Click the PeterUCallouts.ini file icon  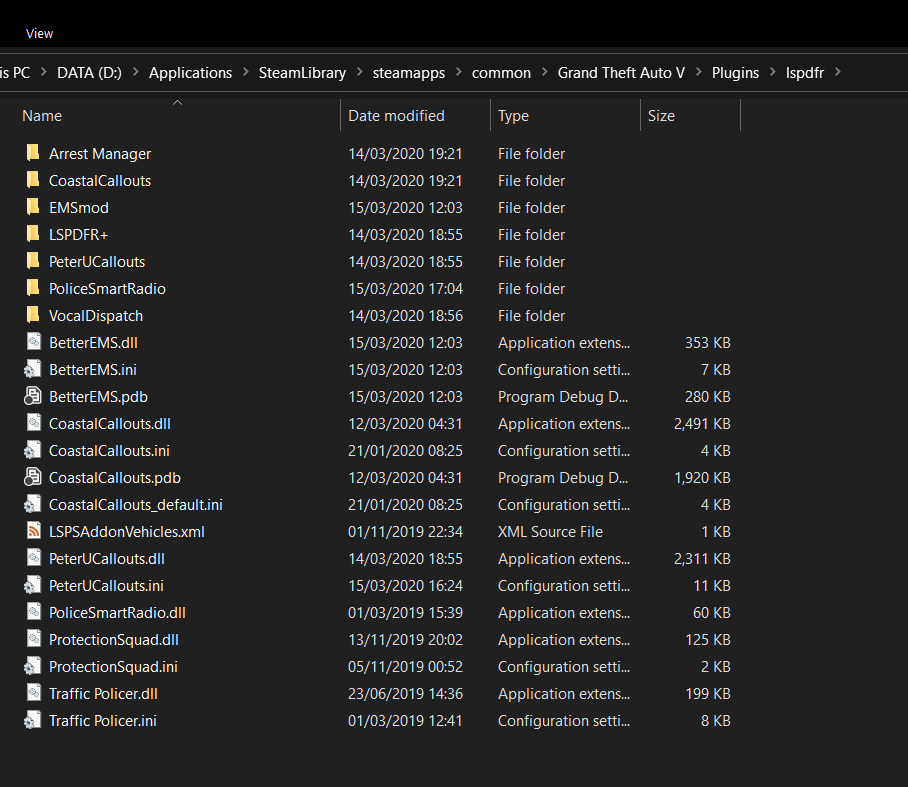[x=32, y=585]
